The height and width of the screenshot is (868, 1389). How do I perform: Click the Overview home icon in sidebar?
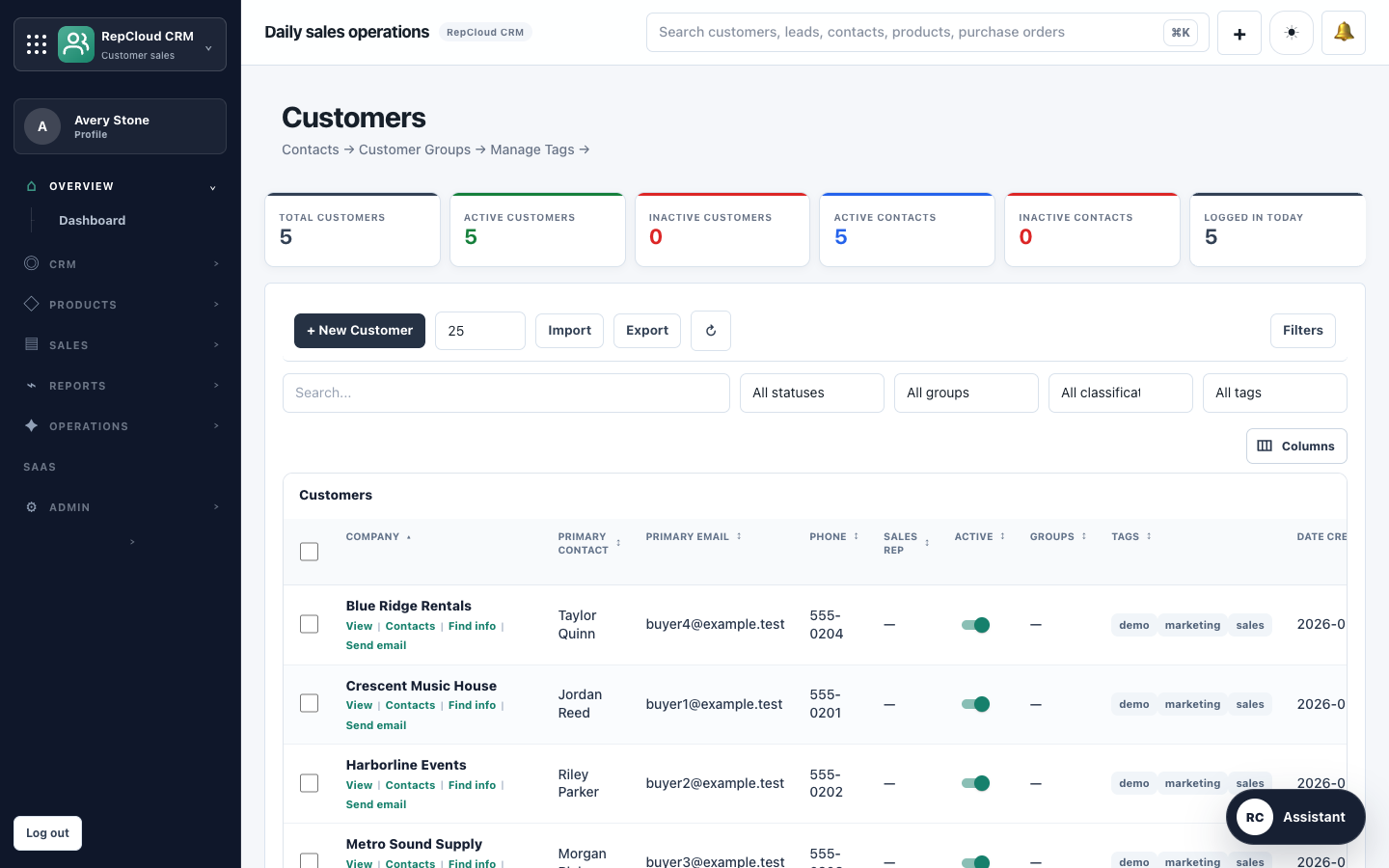[x=32, y=186]
